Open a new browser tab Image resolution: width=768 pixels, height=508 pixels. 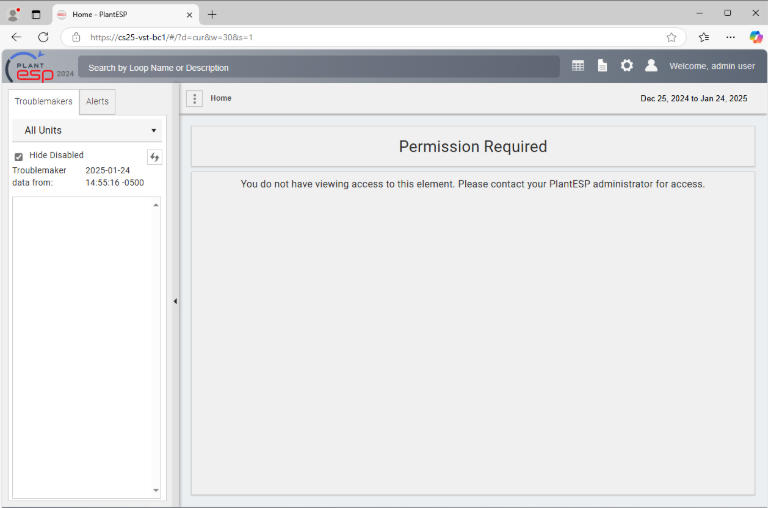tap(212, 15)
